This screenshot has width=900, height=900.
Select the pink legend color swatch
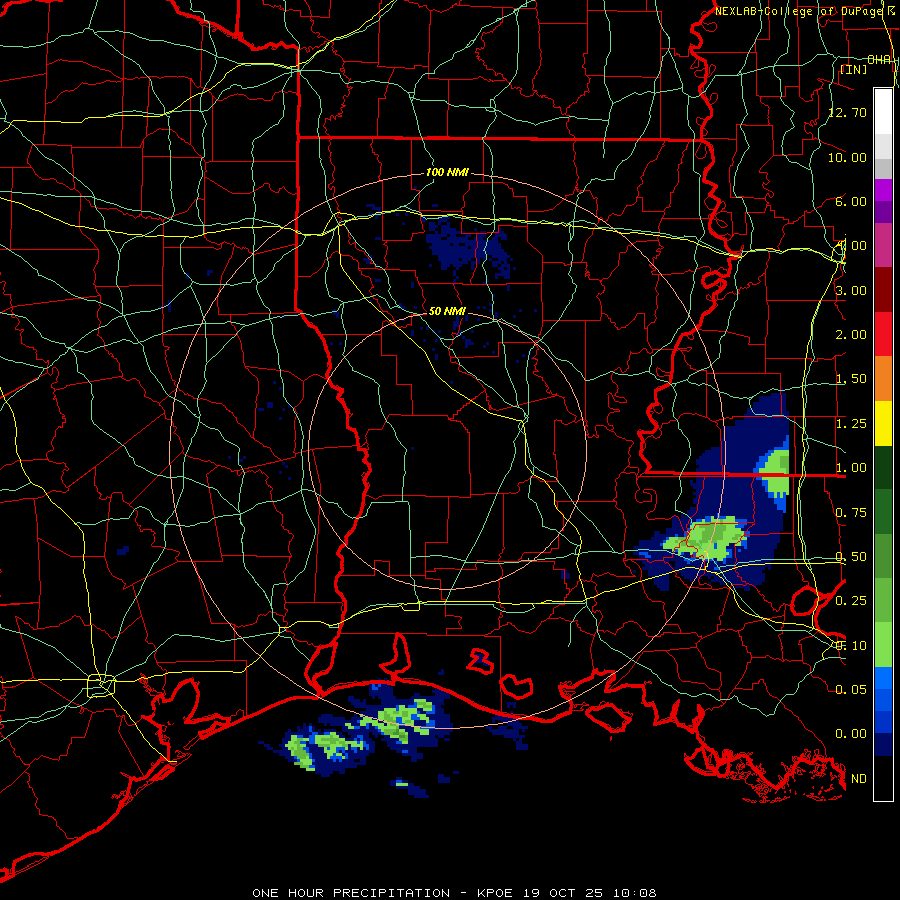[x=883, y=245]
